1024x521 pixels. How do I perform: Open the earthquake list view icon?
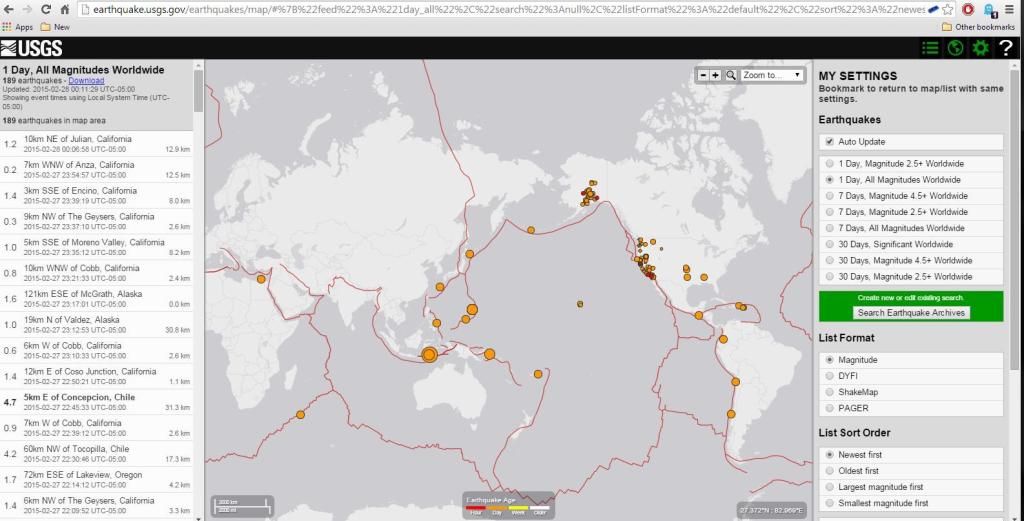pos(930,48)
